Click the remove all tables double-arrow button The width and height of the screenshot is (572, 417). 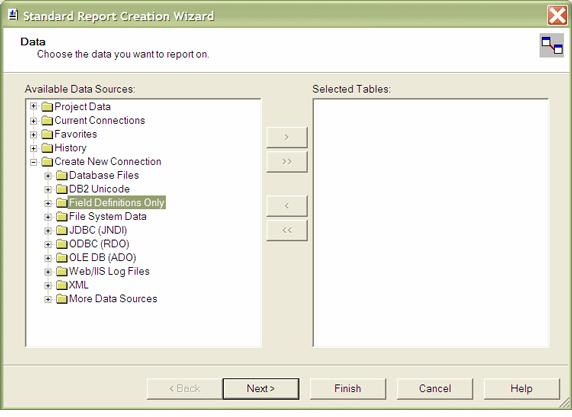(x=287, y=230)
